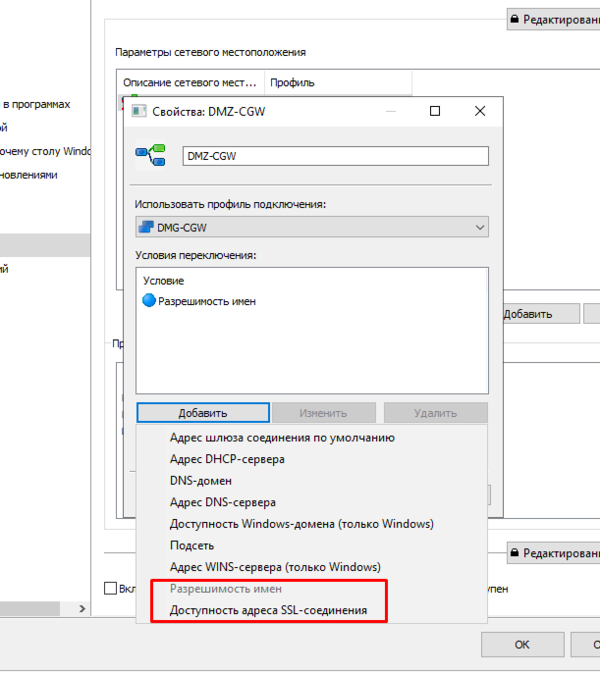Click the Условие column header
600x675 pixels.
[x=164, y=281]
